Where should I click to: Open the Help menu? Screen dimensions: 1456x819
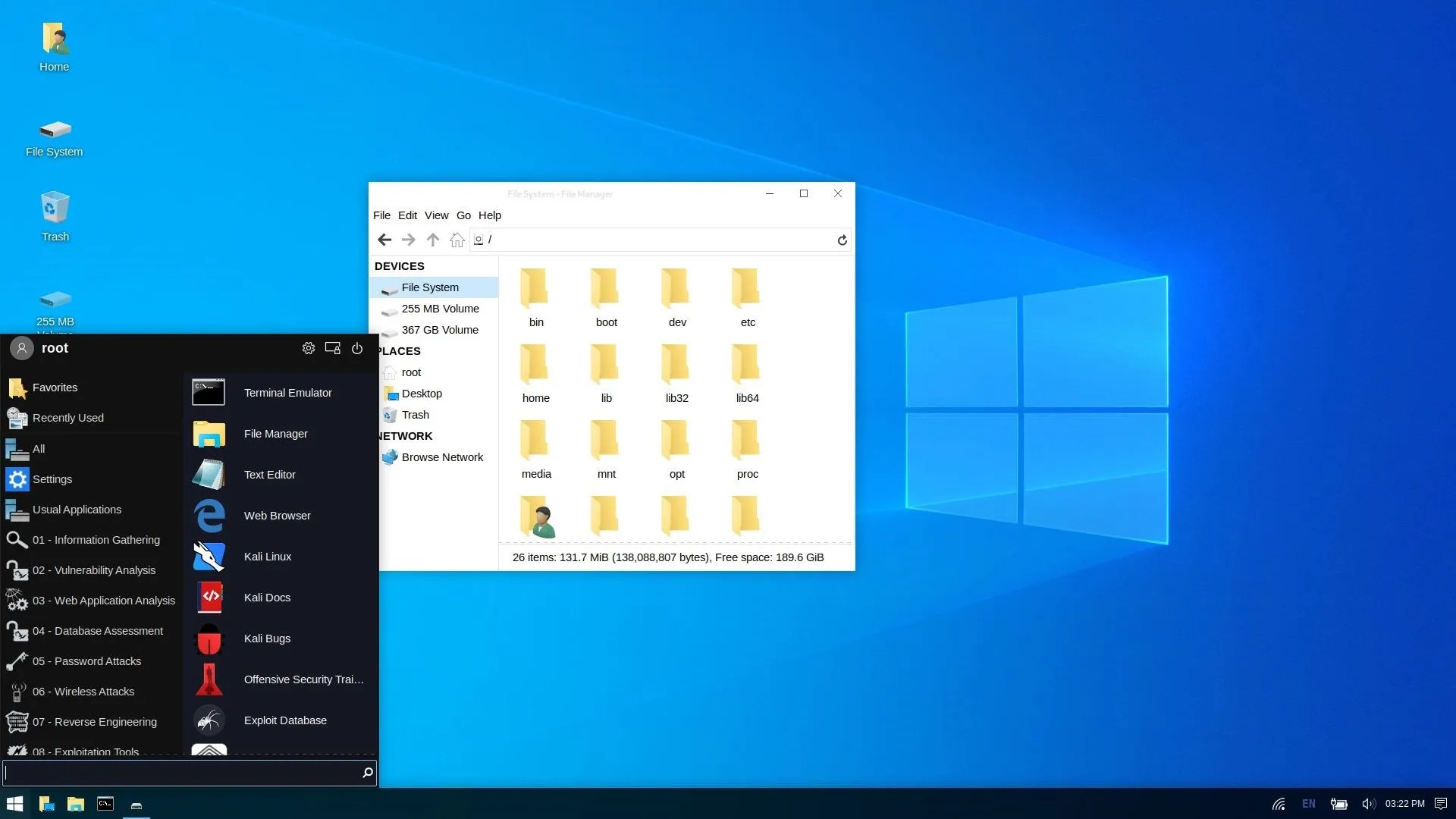[x=489, y=215]
